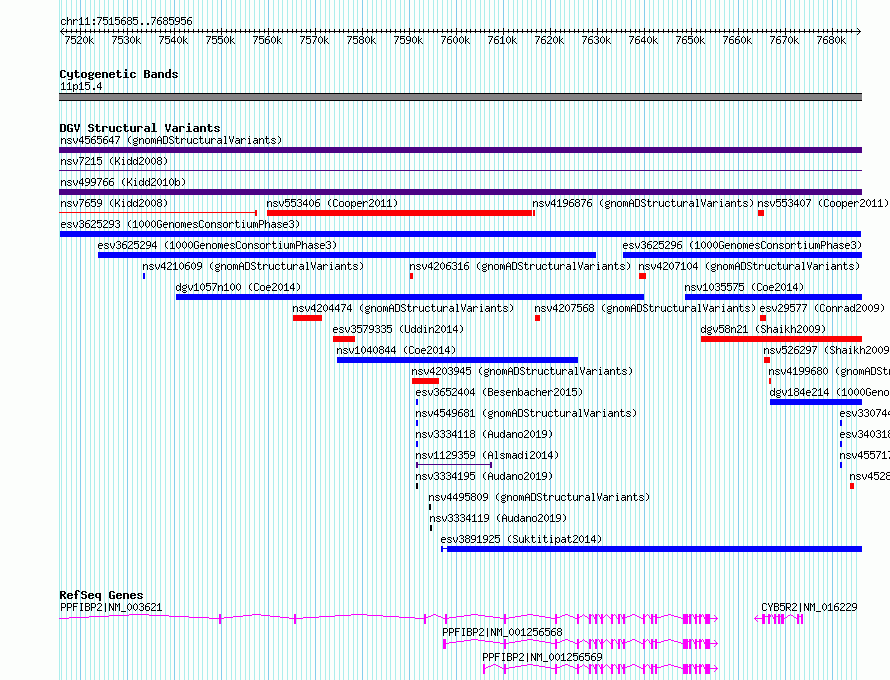Click the 7600k ruler tick label

(455, 40)
